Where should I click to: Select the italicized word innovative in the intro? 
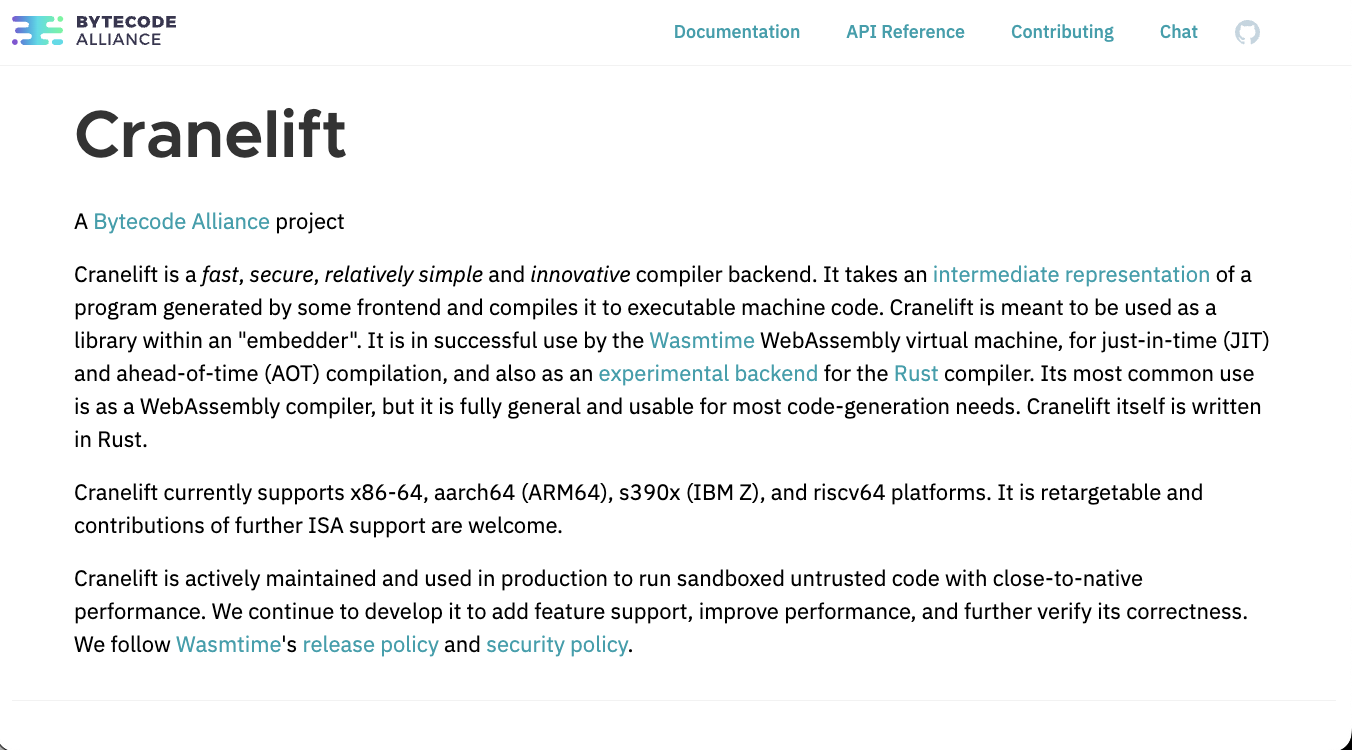(x=581, y=274)
